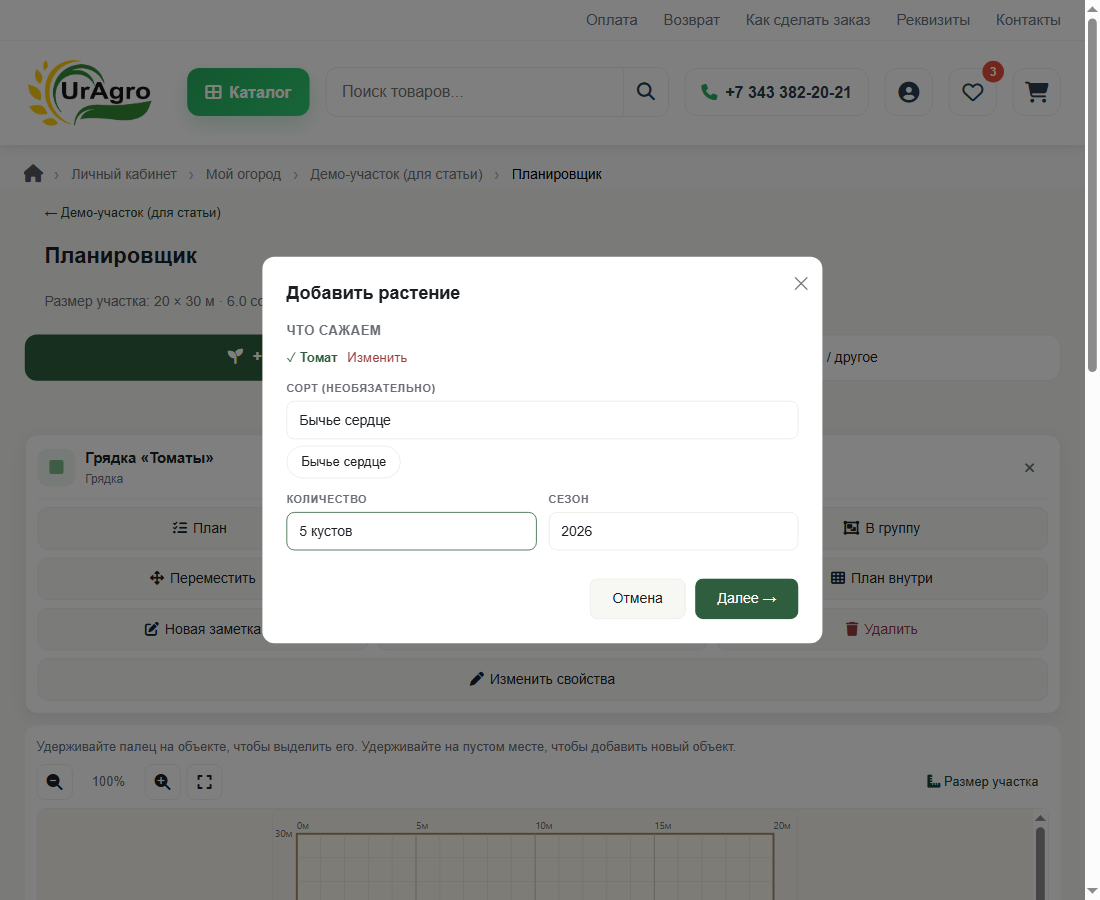The height and width of the screenshot is (900, 1100).
Task: Click the Новая заметка button
Action: [x=202, y=629]
